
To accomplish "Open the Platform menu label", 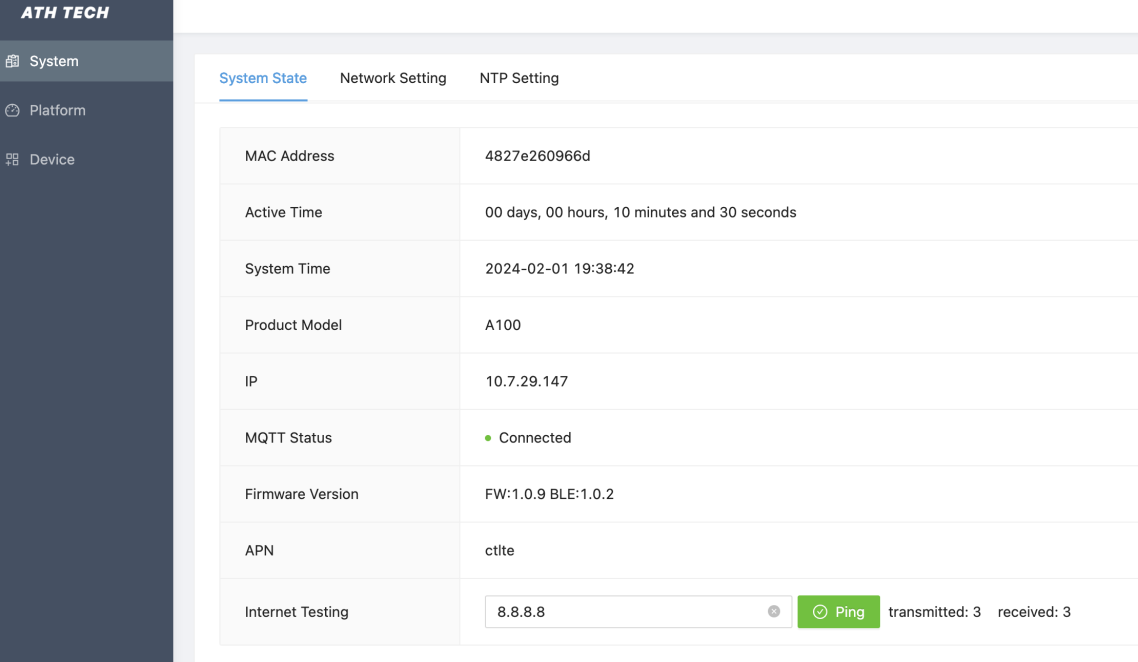I will (57, 110).
